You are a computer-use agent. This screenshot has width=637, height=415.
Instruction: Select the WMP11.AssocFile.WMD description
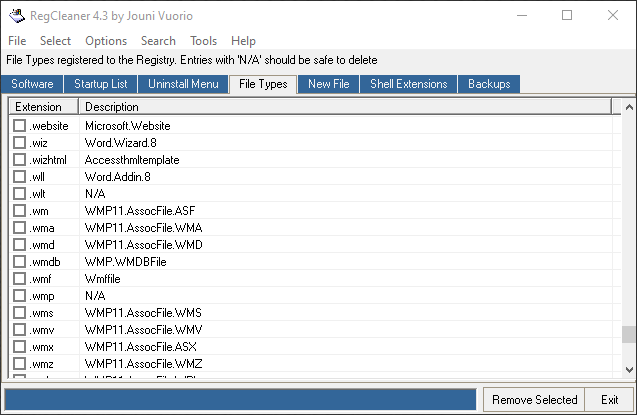143,245
